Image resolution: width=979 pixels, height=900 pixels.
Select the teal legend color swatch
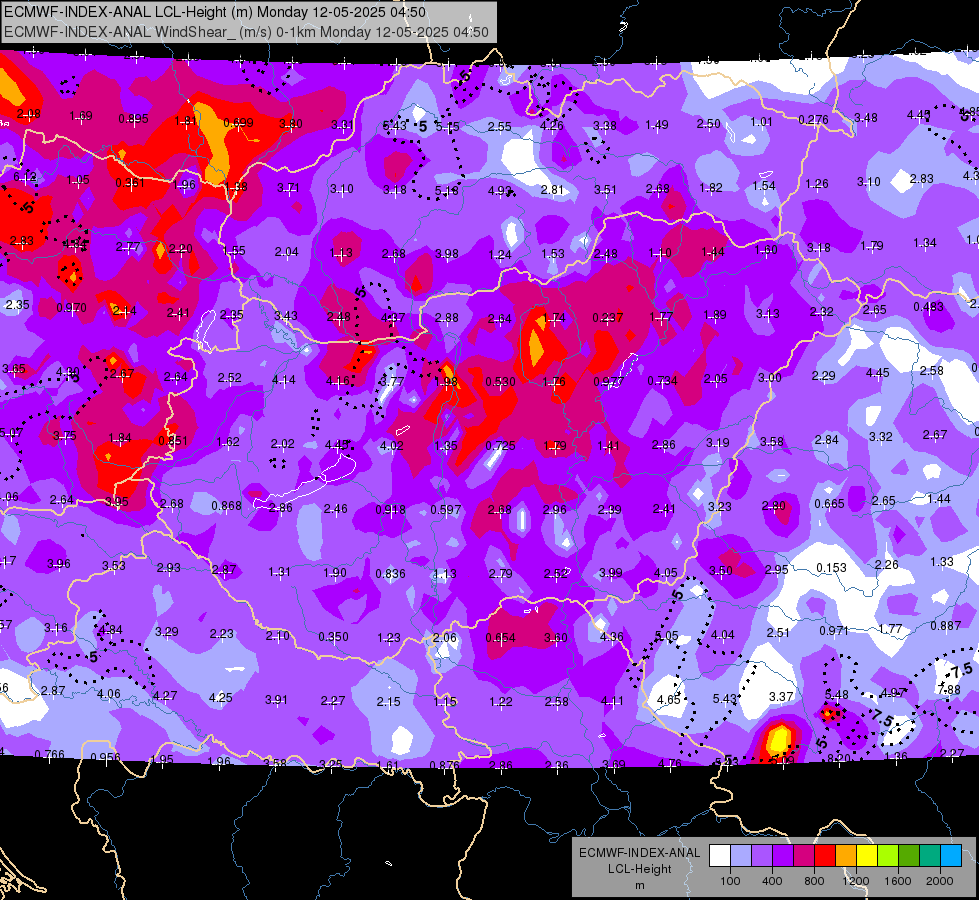click(x=930, y=856)
